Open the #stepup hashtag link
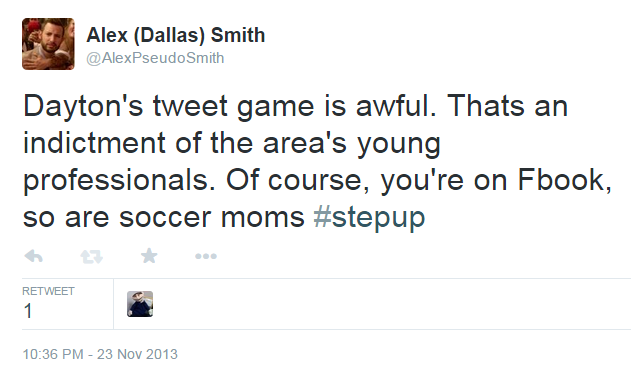This screenshot has width=631, height=378. pyautogui.click(x=369, y=217)
